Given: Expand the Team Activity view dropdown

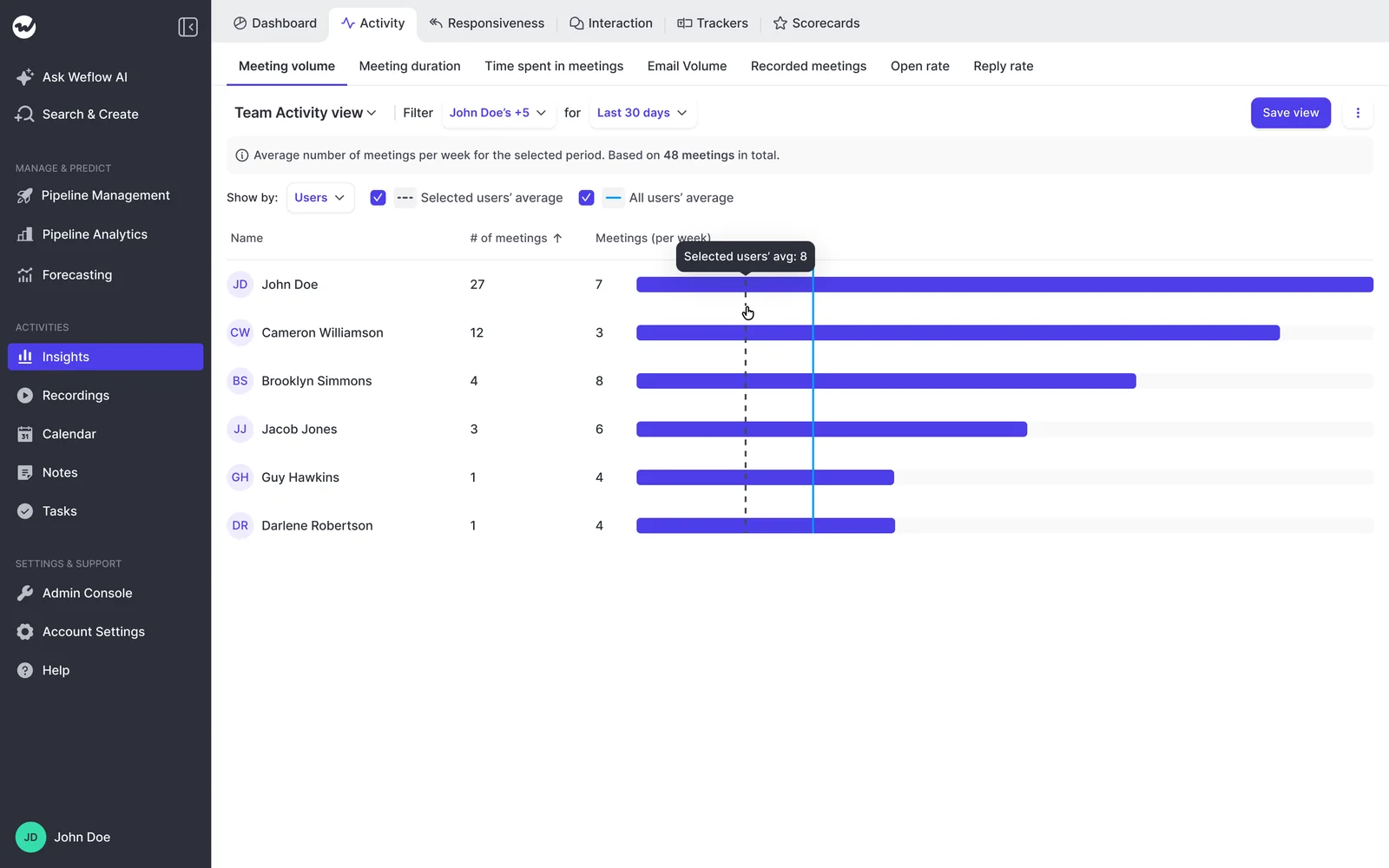Looking at the screenshot, I should pyautogui.click(x=306, y=113).
